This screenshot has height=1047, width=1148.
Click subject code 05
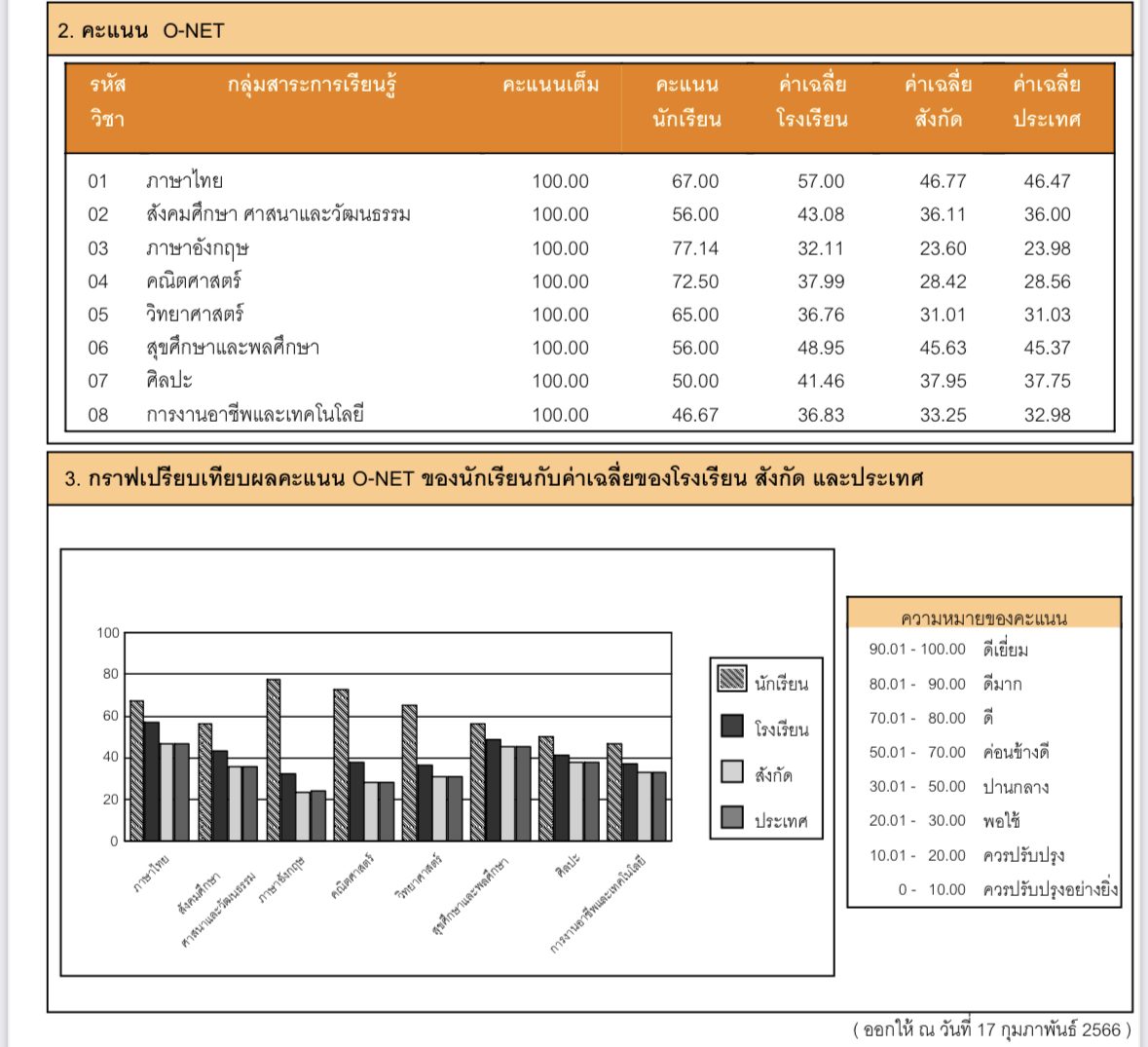98,315
